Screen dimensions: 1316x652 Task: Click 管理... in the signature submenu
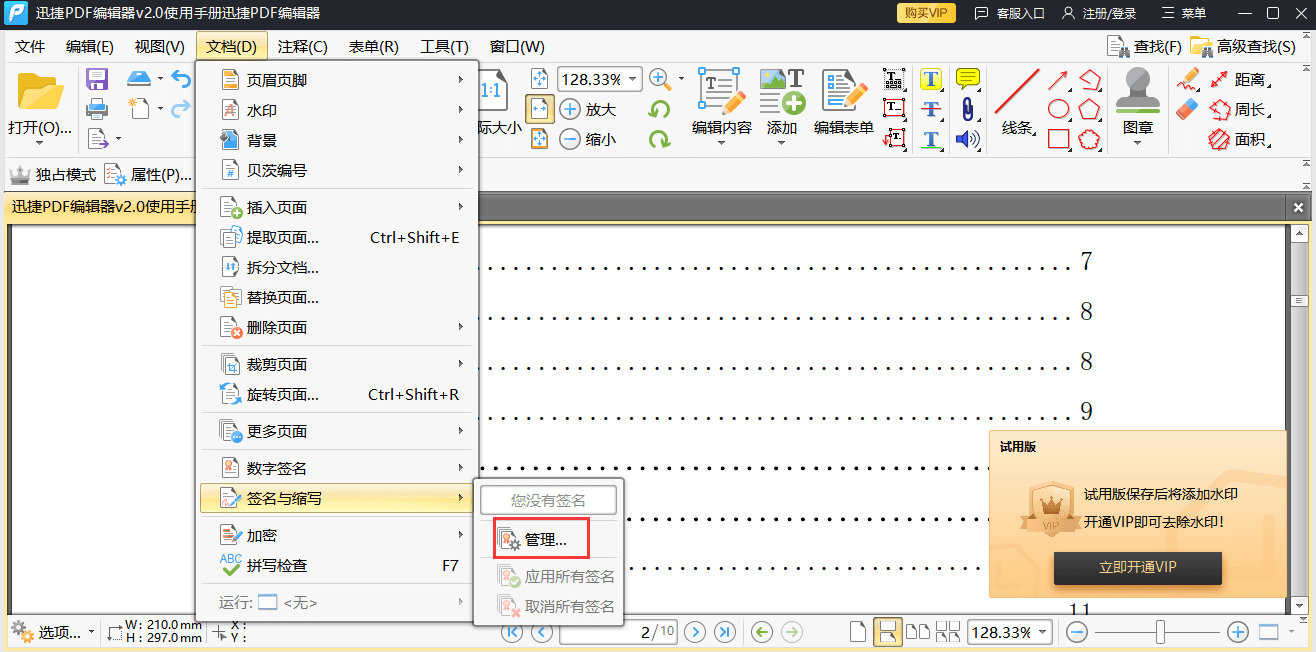click(x=548, y=539)
